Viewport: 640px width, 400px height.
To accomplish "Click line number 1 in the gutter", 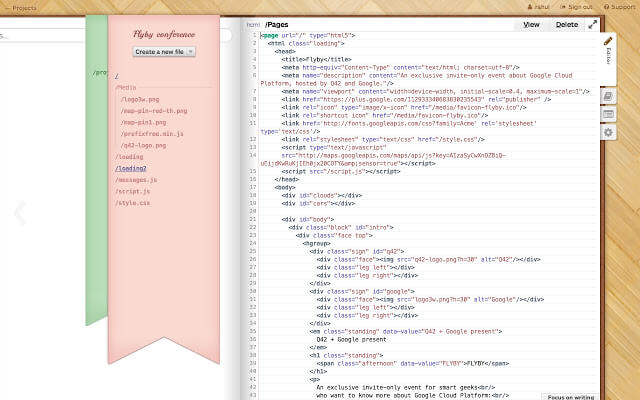I will (254, 36).
